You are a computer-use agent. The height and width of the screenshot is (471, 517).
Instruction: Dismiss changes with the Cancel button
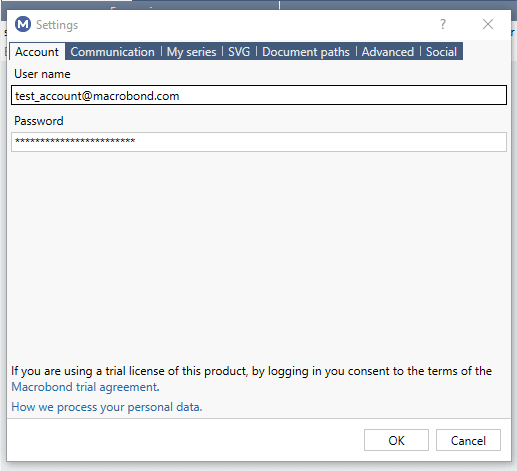468,440
